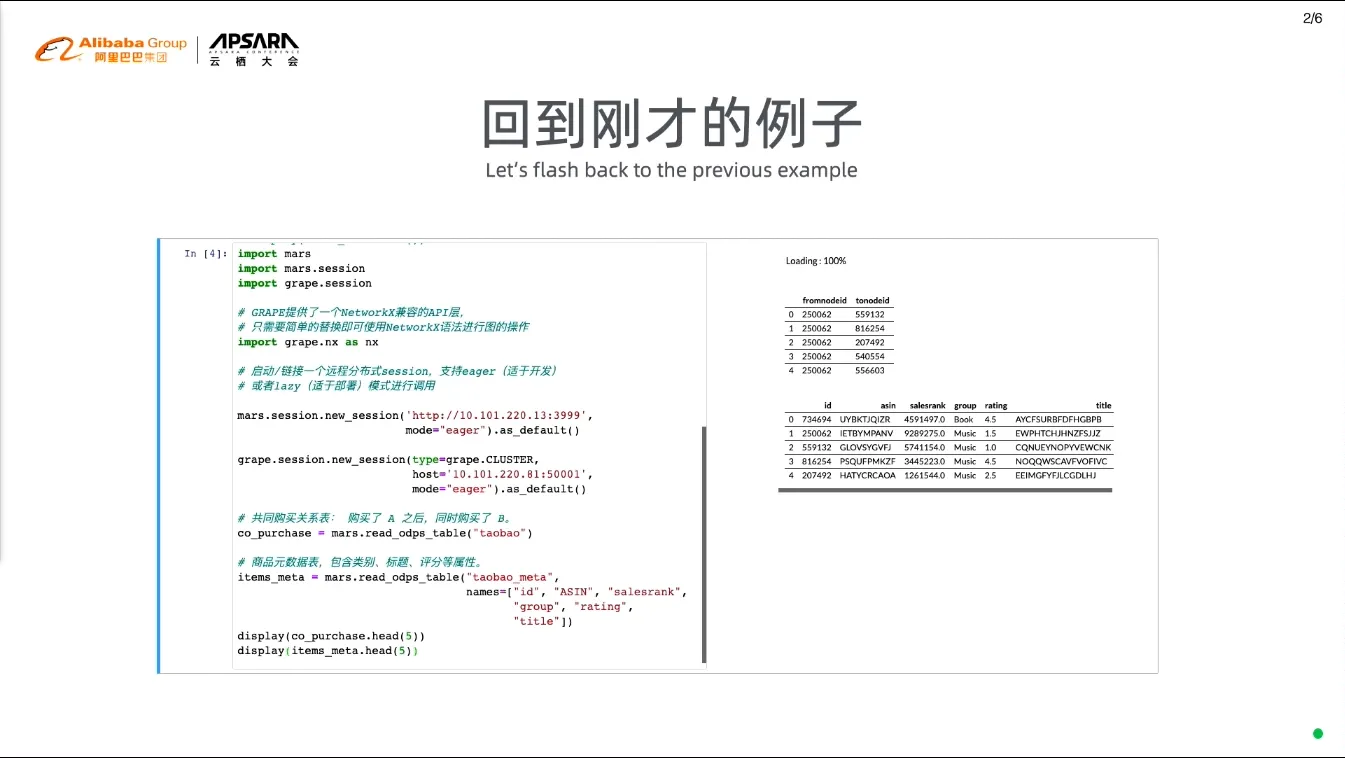Click the tonodeid cell 816254 in the first table

870,328
